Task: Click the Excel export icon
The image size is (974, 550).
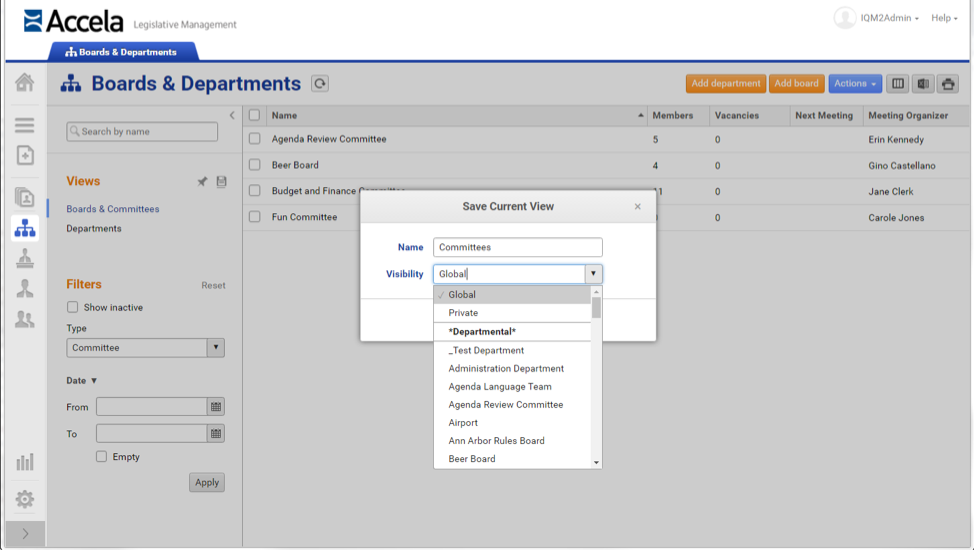Action: click(x=923, y=83)
